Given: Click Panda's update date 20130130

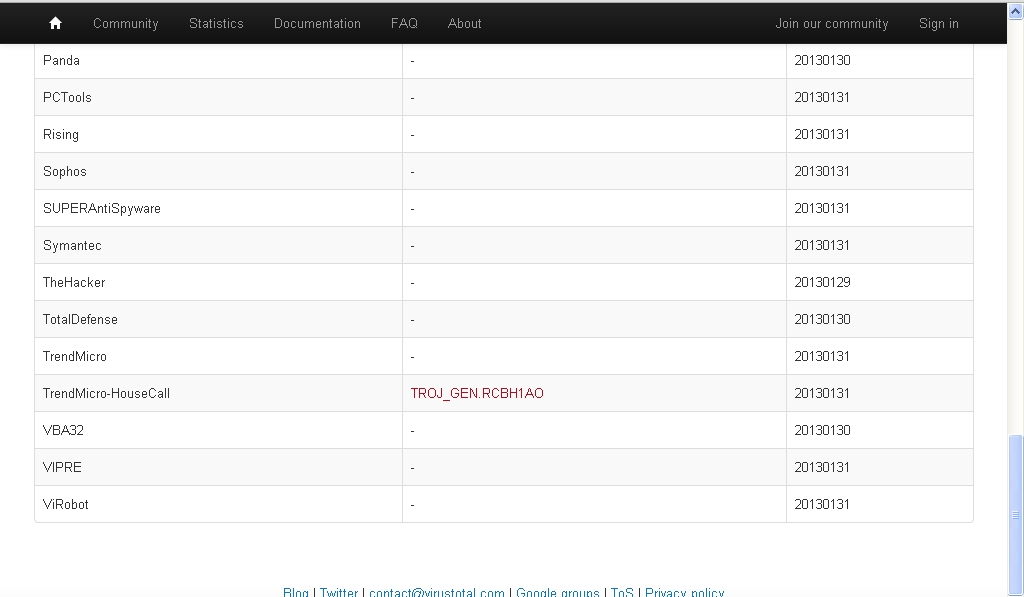Looking at the screenshot, I should pyautogui.click(x=822, y=61).
